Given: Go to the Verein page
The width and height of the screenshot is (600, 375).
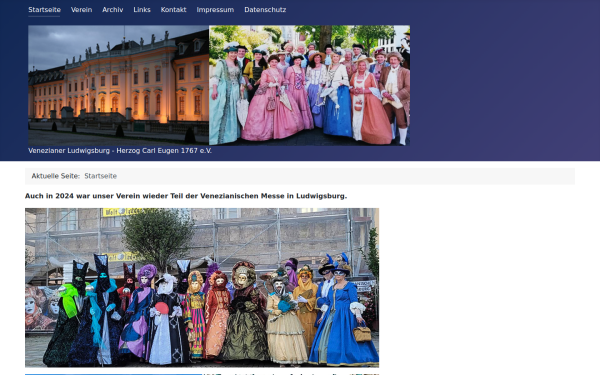Looking at the screenshot, I should [x=82, y=10].
